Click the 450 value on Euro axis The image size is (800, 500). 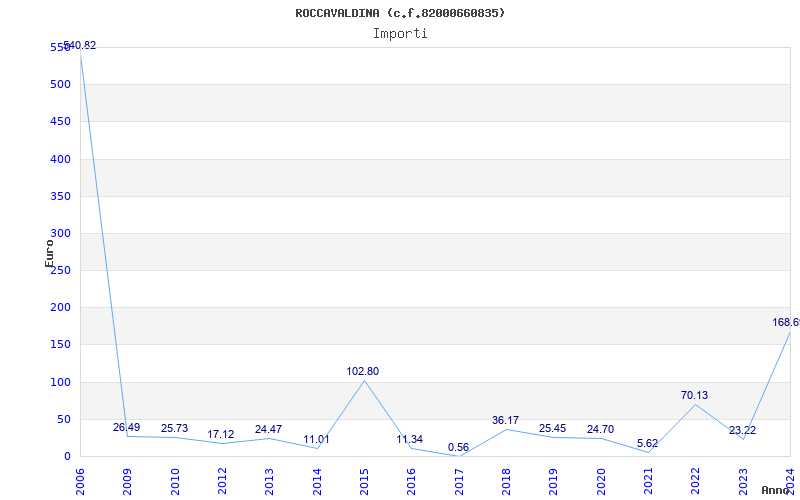[x=61, y=122]
